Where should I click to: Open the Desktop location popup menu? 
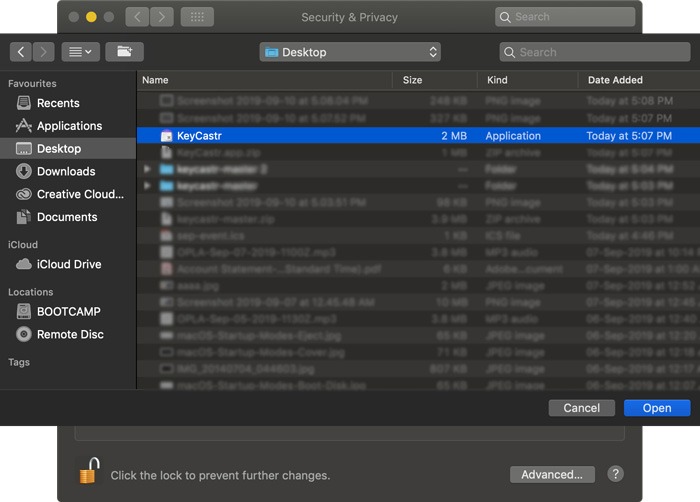tap(350, 52)
